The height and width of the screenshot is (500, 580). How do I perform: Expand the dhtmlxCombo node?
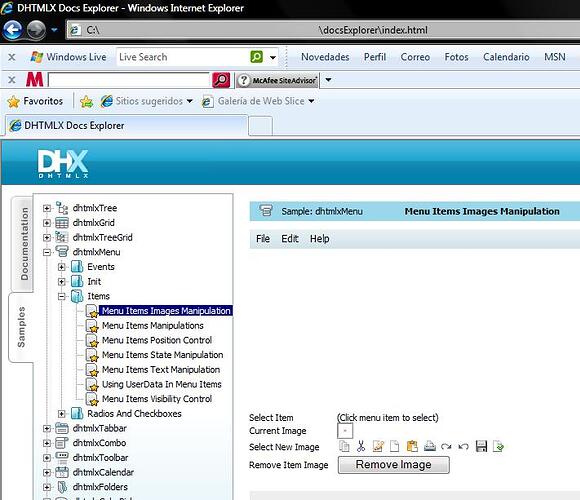[x=47, y=443]
